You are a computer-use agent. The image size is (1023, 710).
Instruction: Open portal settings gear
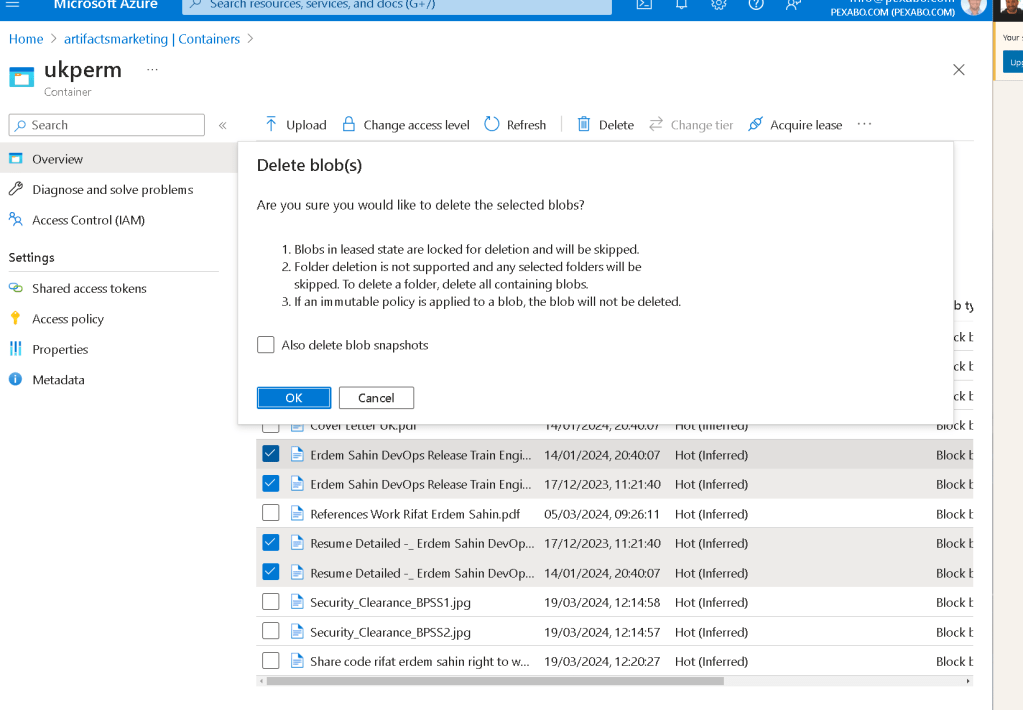718,4
